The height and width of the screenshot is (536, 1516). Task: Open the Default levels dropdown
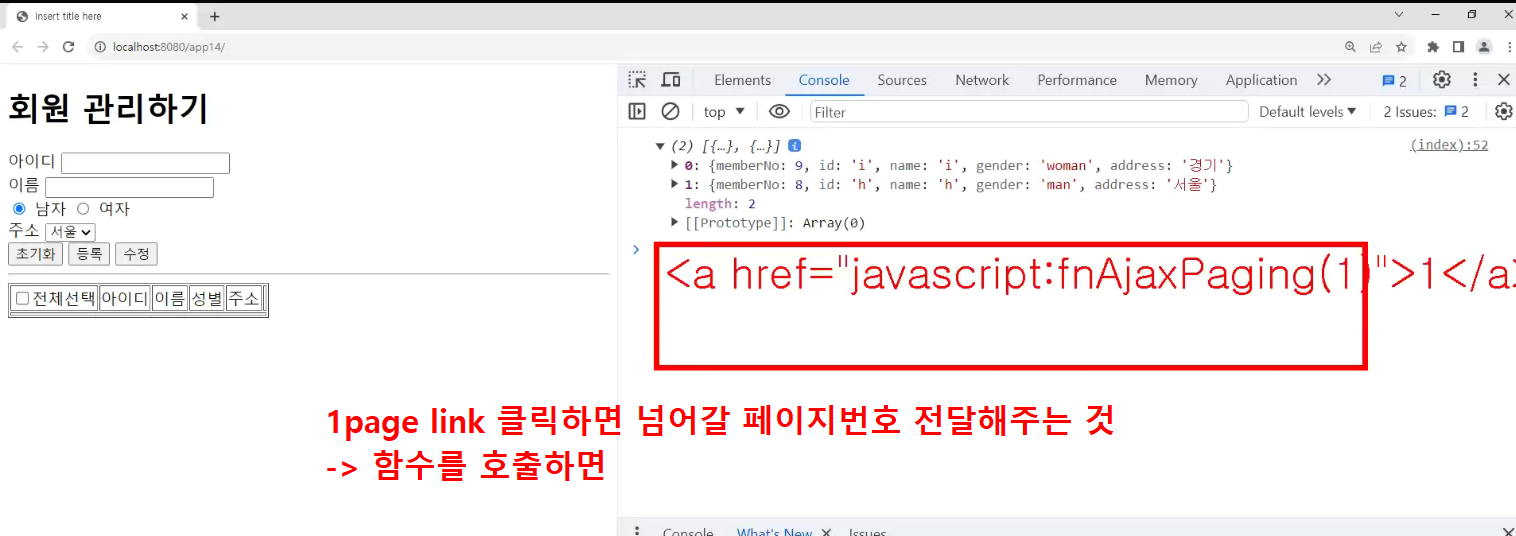[x=1307, y=112]
